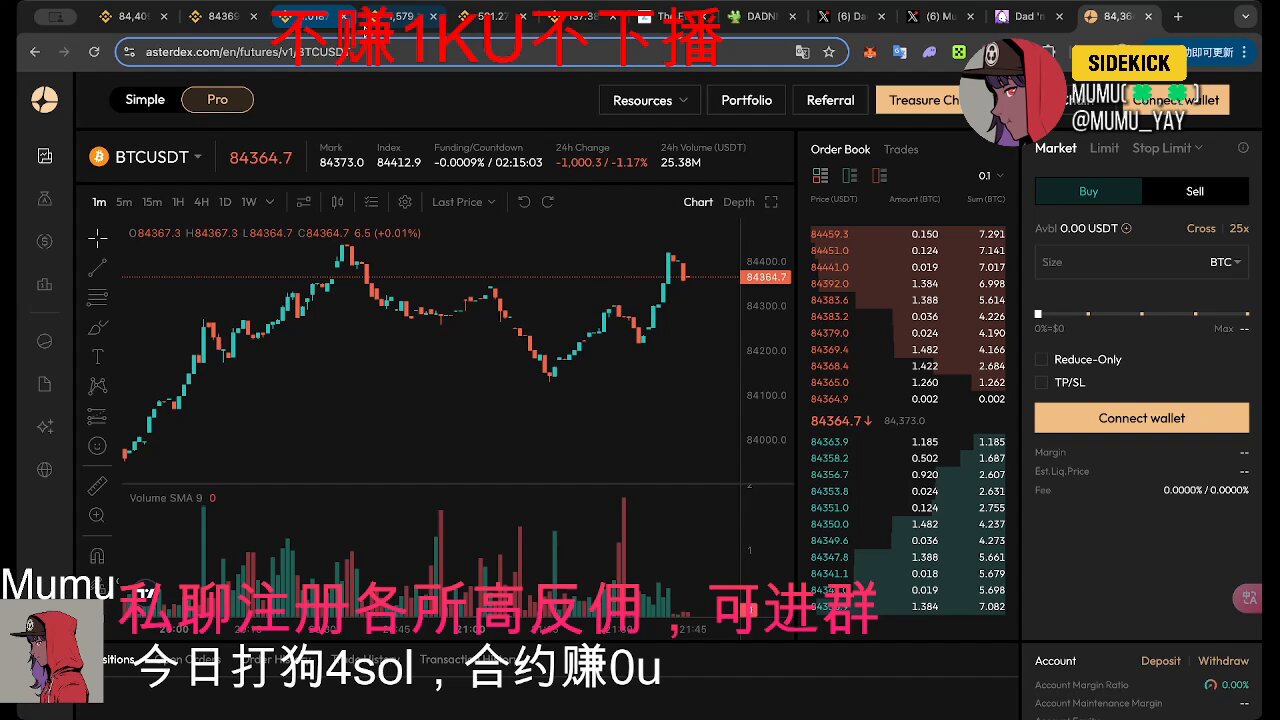This screenshot has width=1280, height=720.
Task: Open the money bag earn sidebar icon
Action: 44,198
